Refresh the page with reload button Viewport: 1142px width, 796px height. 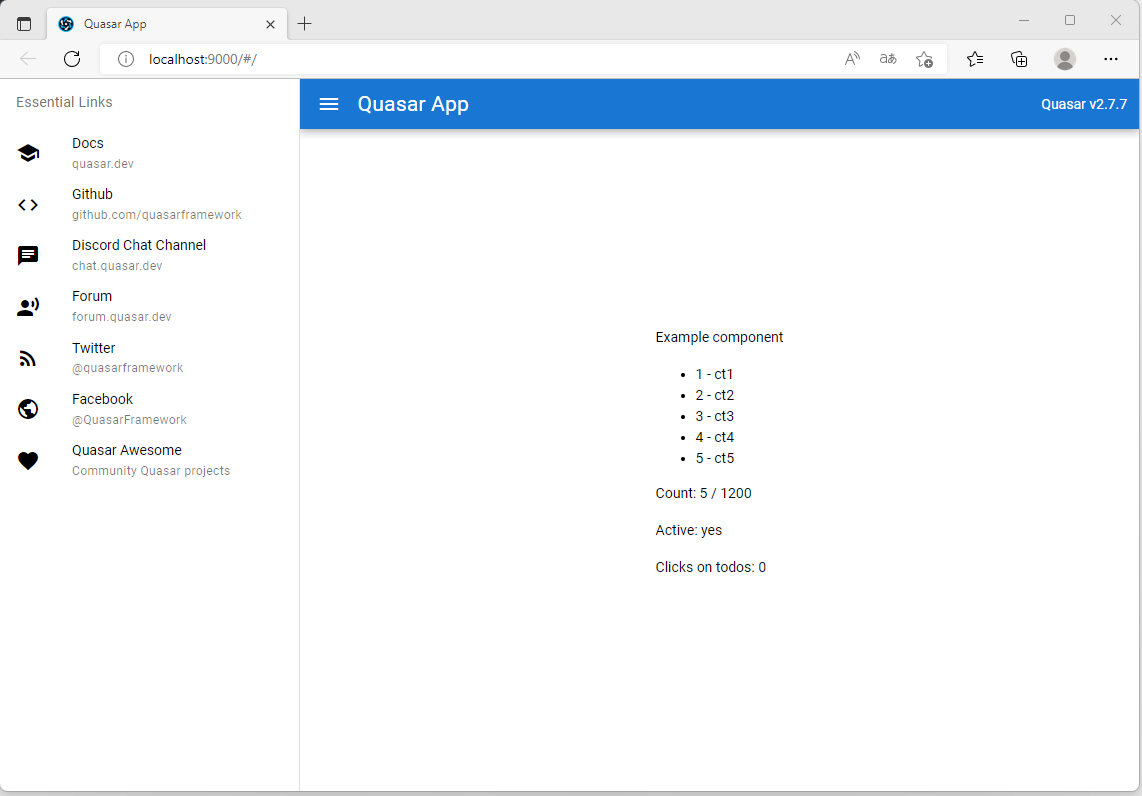72,59
